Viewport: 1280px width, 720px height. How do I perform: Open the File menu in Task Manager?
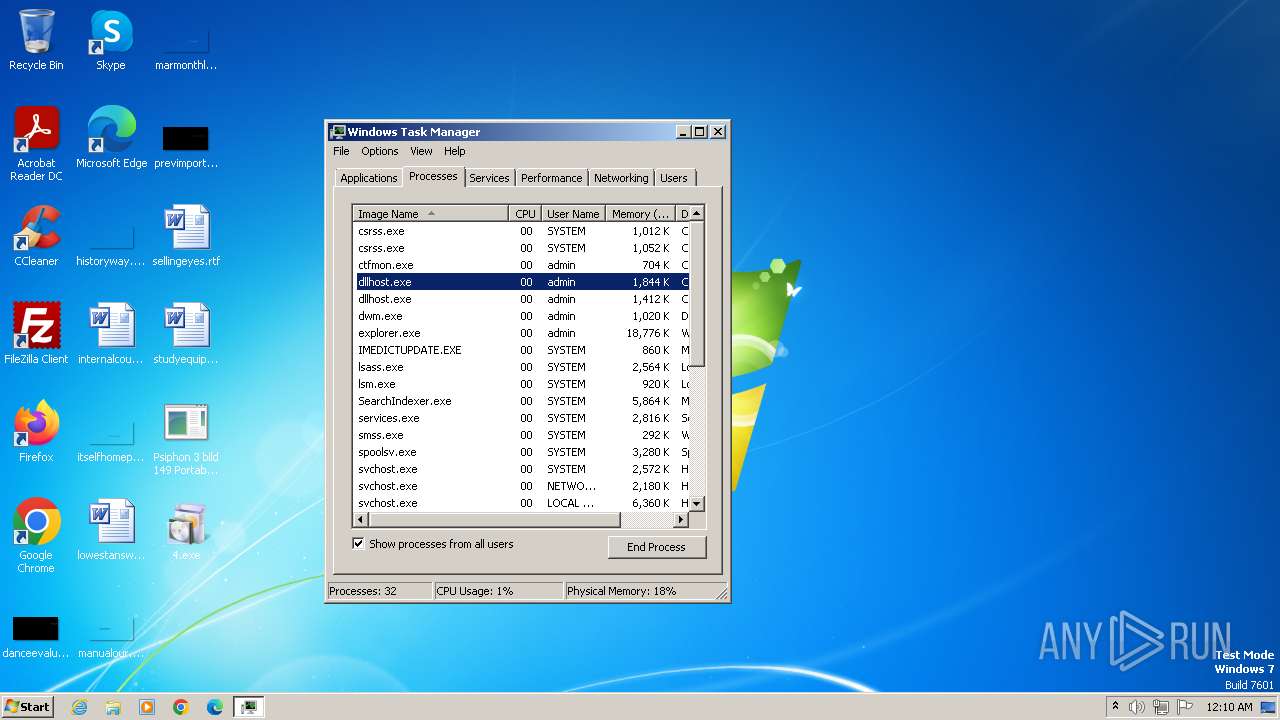pyautogui.click(x=341, y=151)
